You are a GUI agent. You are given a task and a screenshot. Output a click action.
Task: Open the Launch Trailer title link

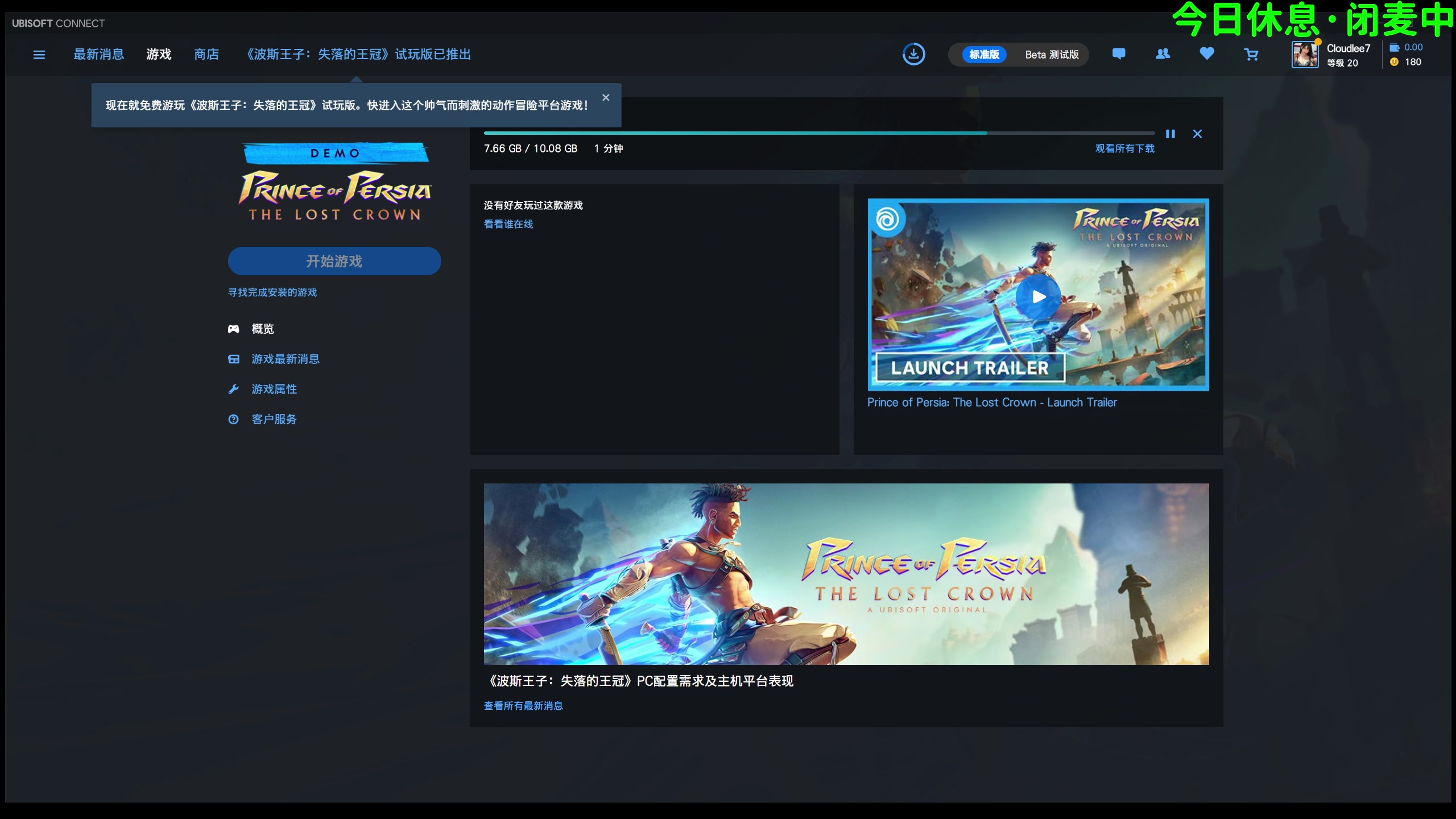tap(992, 403)
